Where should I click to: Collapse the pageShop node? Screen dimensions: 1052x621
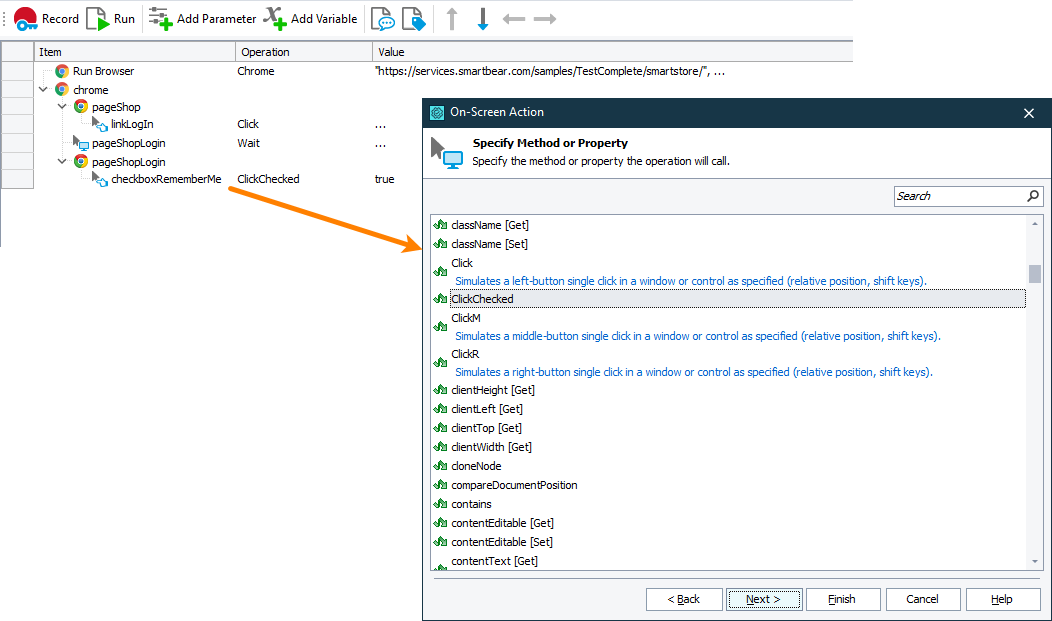coord(62,107)
